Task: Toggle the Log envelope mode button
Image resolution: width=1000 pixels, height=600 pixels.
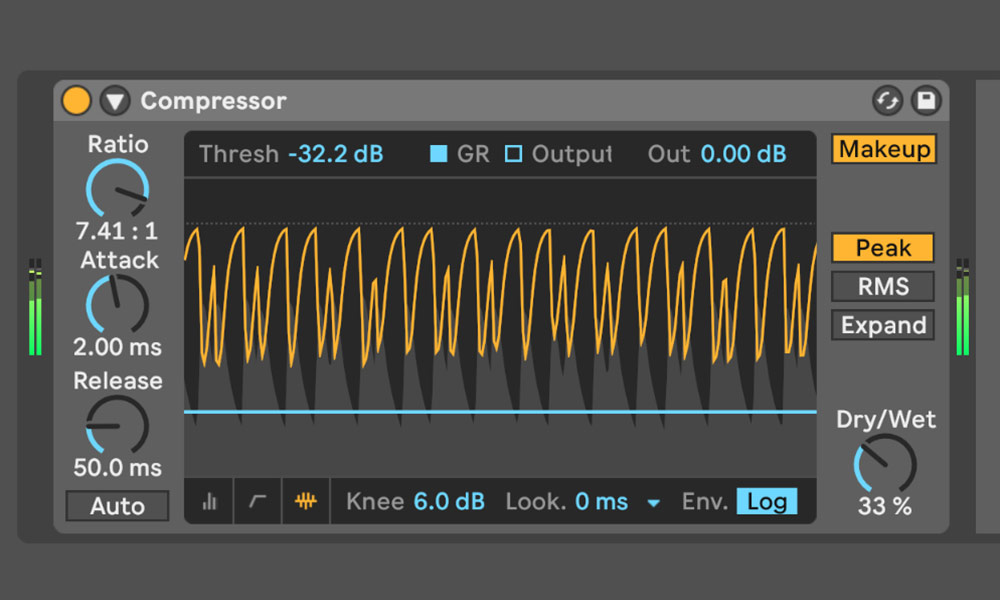Action: pos(767,502)
